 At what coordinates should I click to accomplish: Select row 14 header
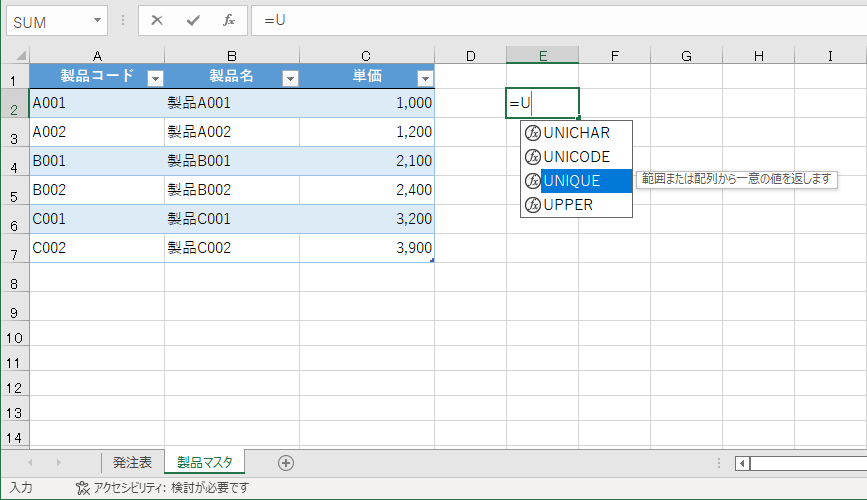tap(14, 434)
